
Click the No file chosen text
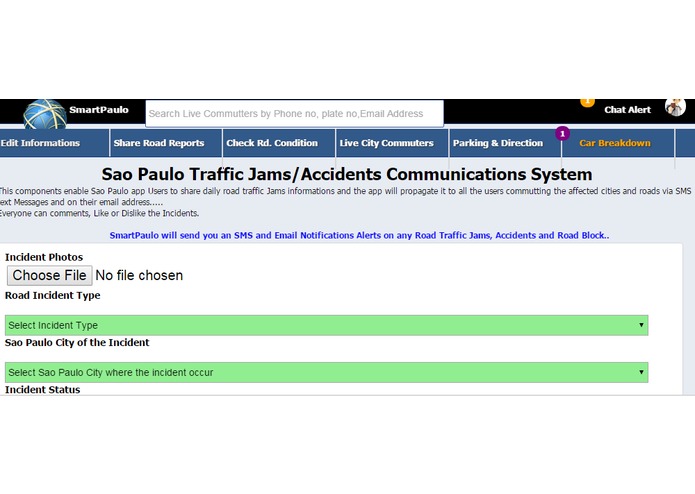(x=139, y=275)
